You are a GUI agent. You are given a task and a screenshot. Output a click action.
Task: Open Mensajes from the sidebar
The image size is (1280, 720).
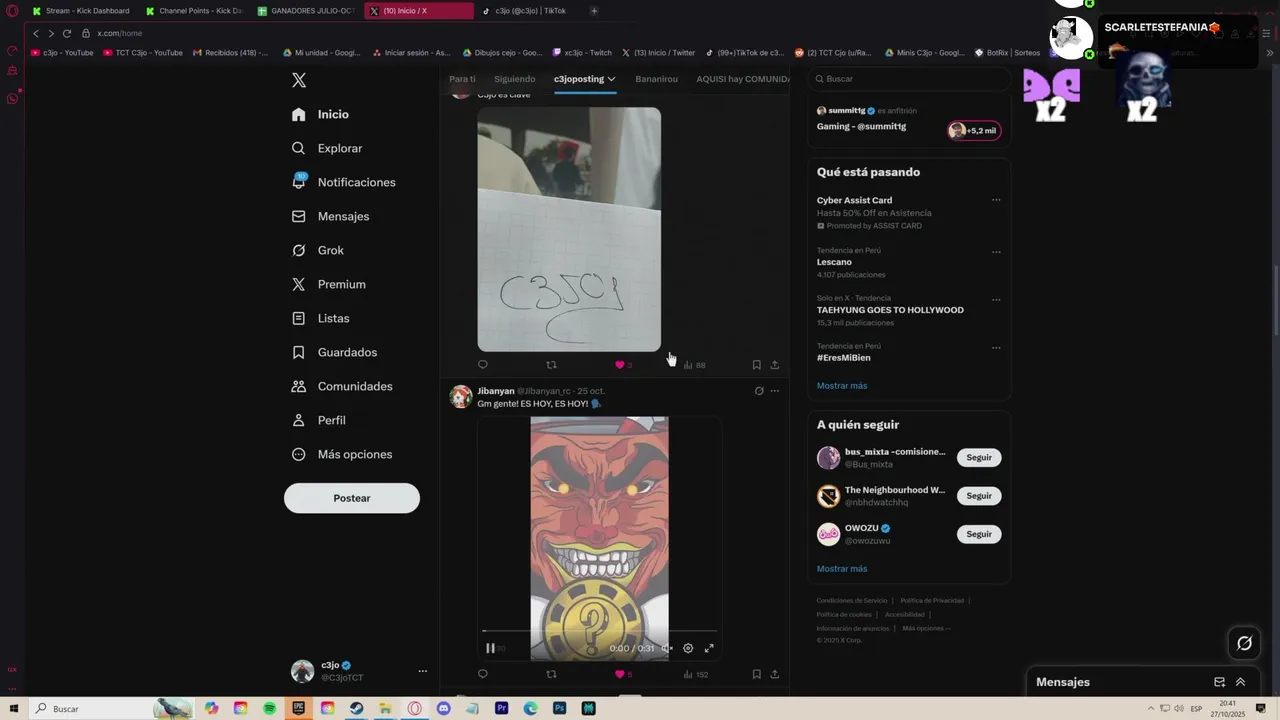point(330,216)
